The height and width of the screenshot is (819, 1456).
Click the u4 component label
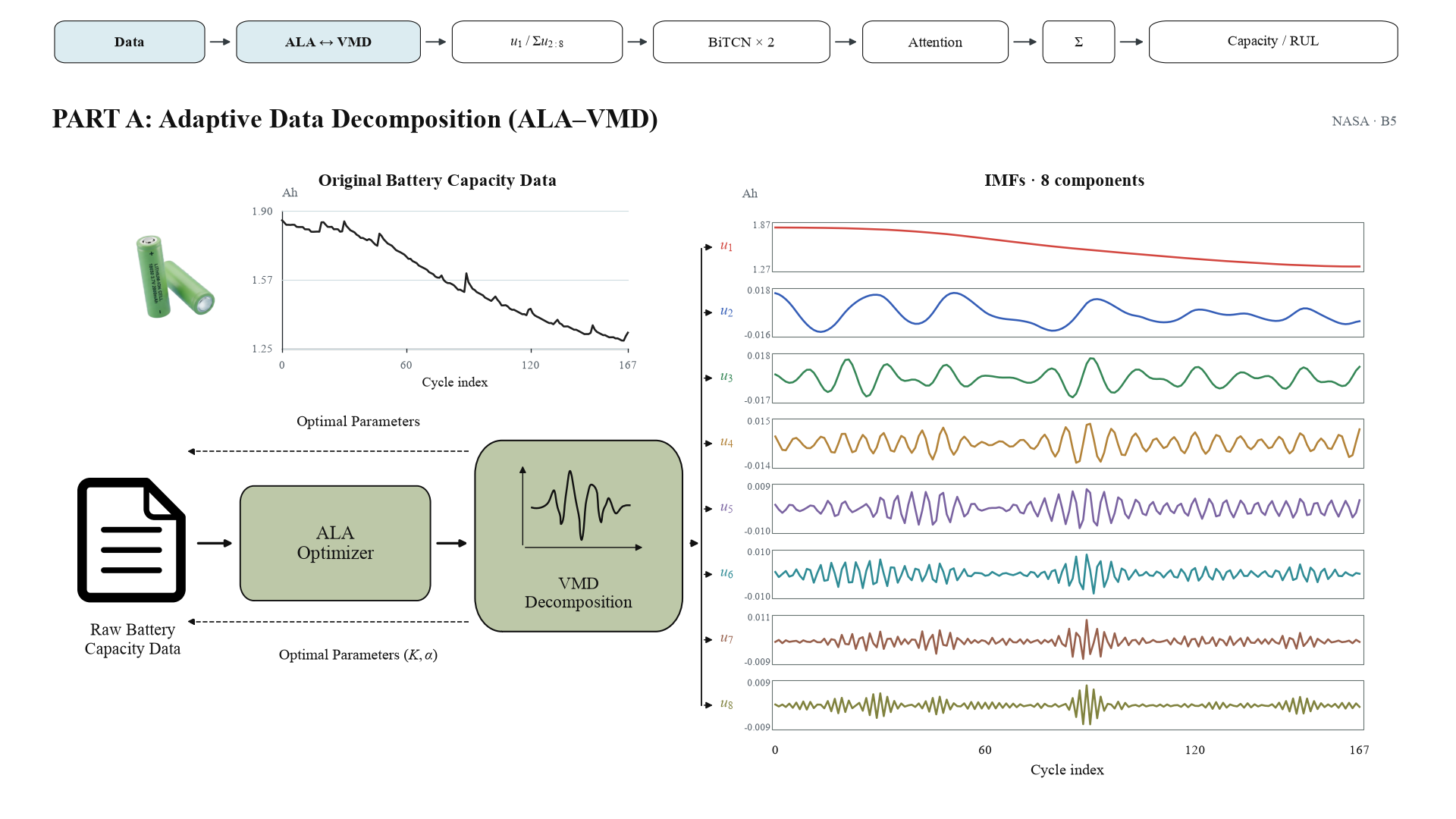[x=726, y=442]
